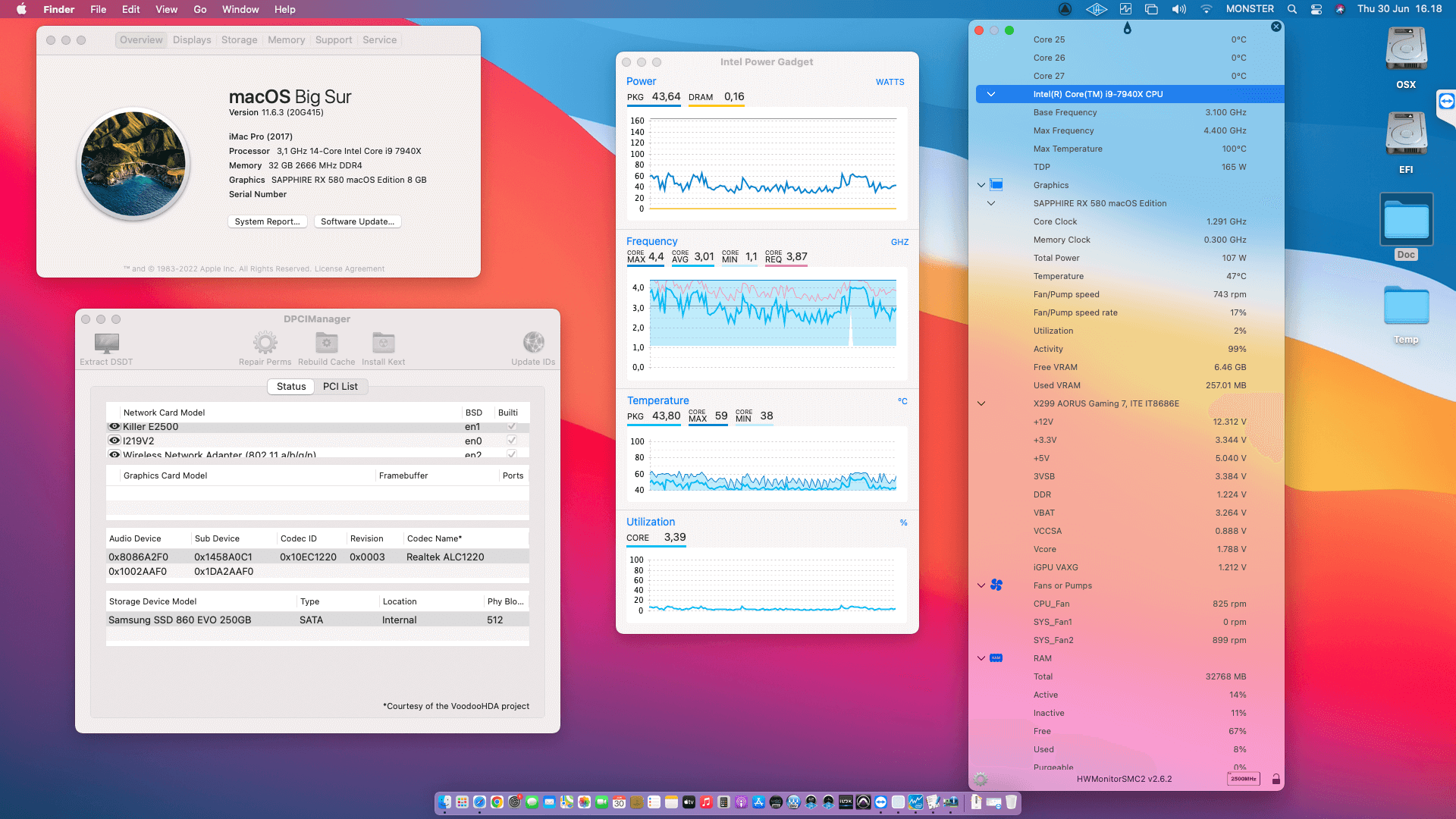This screenshot has height=819, width=1456.
Task: Toggle eye icon for Killer E2500
Action: coord(115,427)
